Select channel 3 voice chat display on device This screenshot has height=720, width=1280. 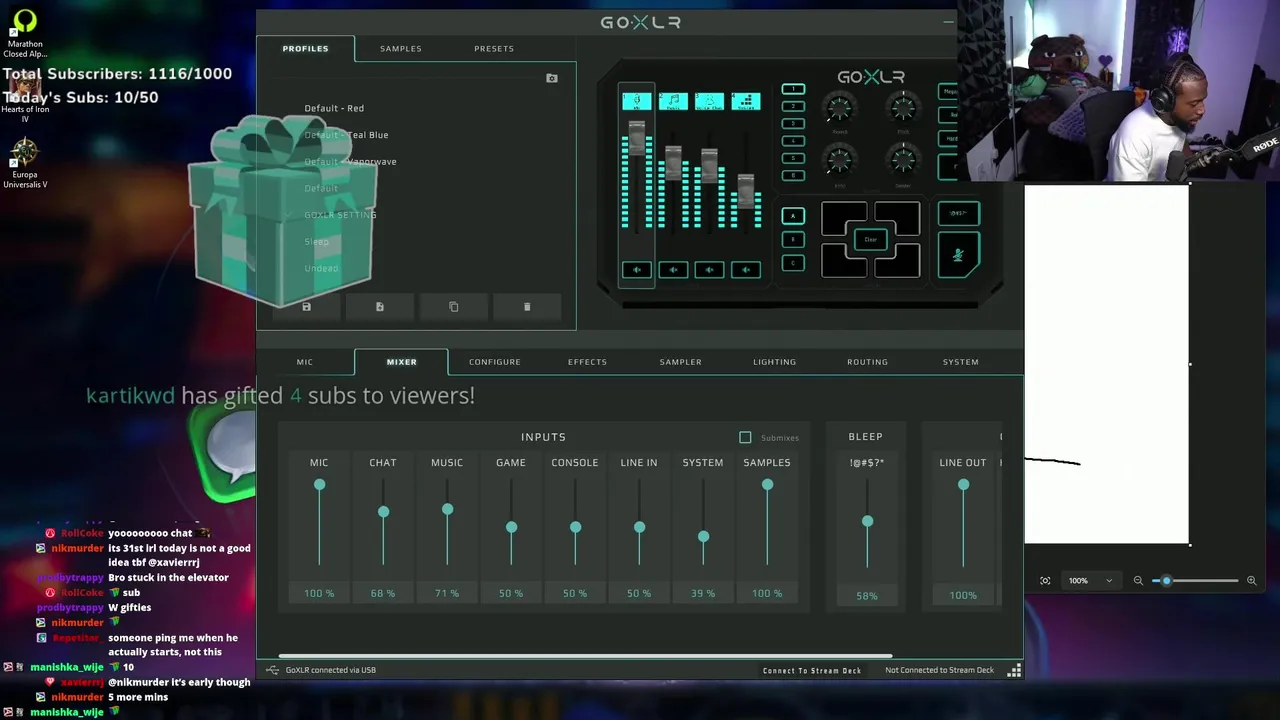(x=709, y=101)
